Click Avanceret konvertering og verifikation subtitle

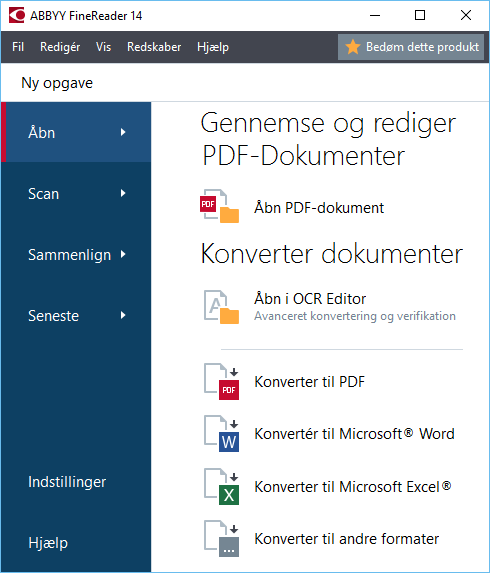[355, 316]
